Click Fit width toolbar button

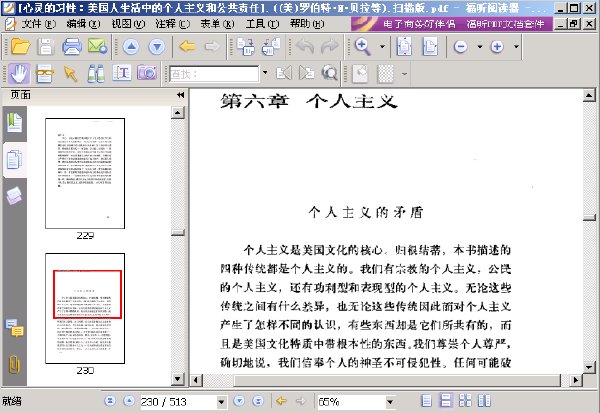pos(430,47)
